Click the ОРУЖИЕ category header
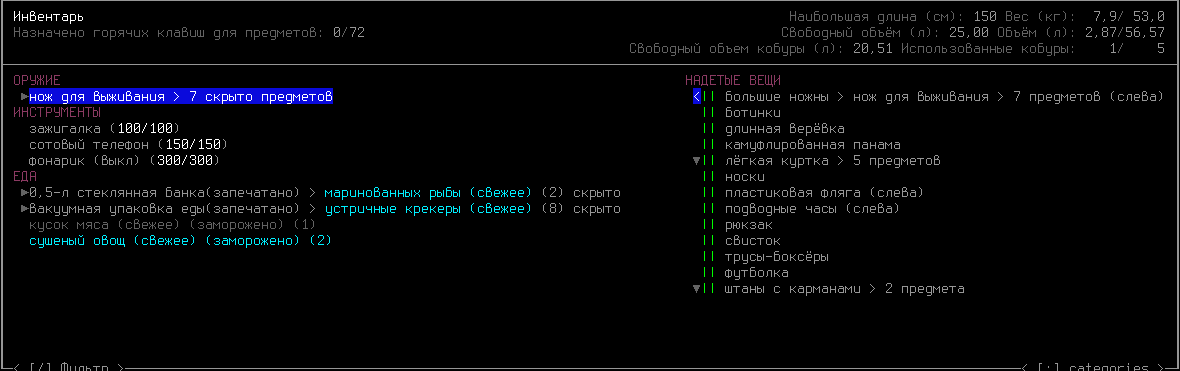This screenshot has width=1180, height=371. coord(37,81)
